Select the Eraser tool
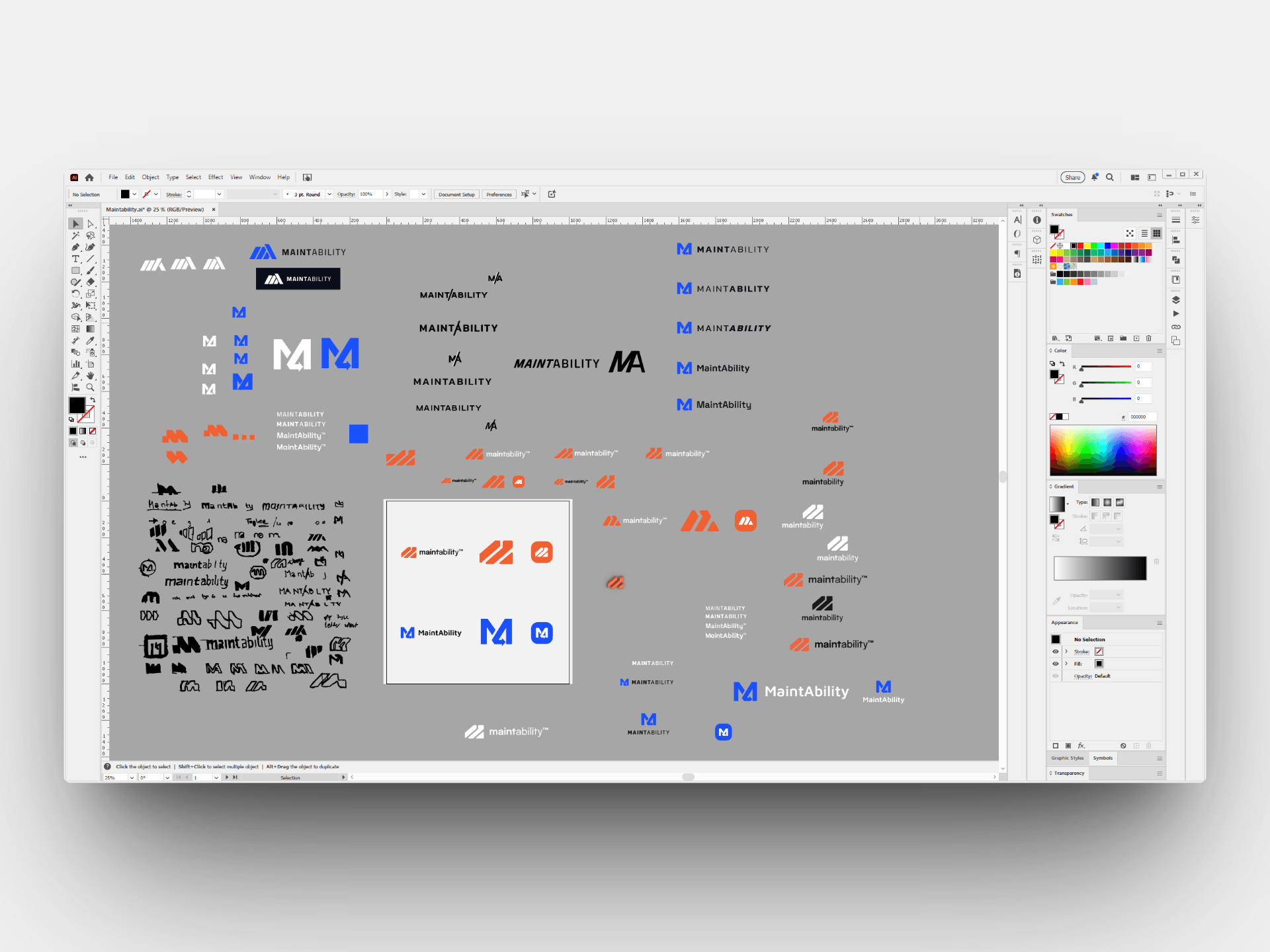The image size is (1270, 952). [91, 282]
